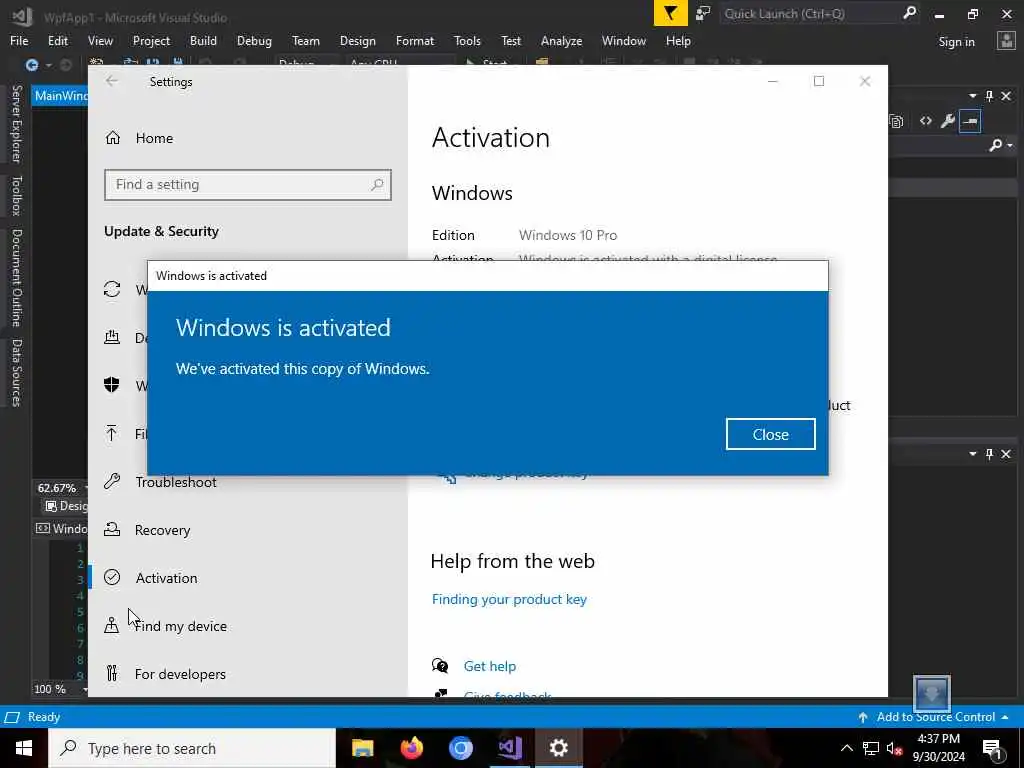
Task: Open the Debug menu
Action: click(x=254, y=40)
